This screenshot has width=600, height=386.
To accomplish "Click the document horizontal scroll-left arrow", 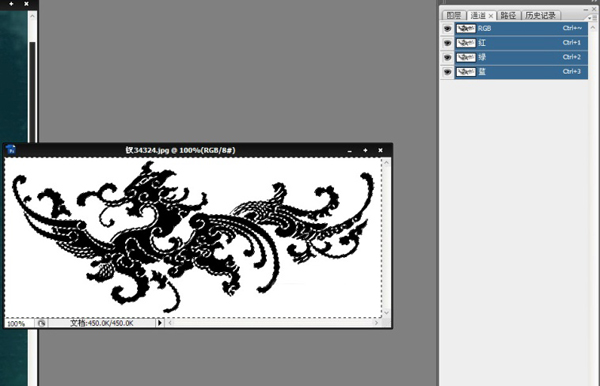I will [x=170, y=323].
